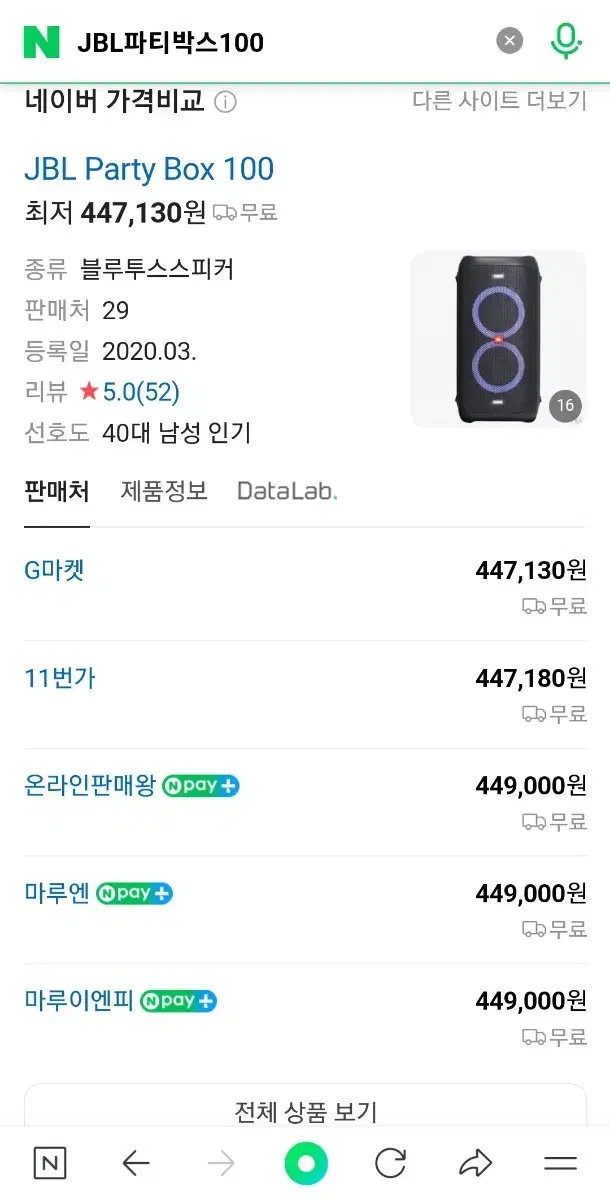
Task: Click 다른 사이트 더보기 link
Action: 499,101
